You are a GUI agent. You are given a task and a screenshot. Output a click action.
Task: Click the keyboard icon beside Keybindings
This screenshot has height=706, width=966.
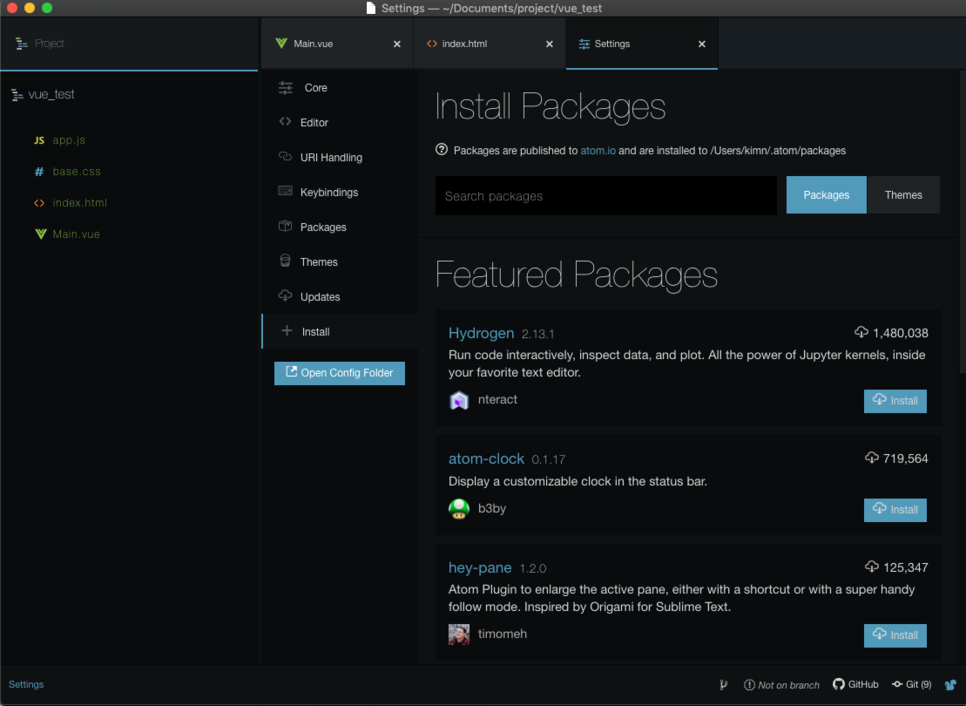point(285,190)
